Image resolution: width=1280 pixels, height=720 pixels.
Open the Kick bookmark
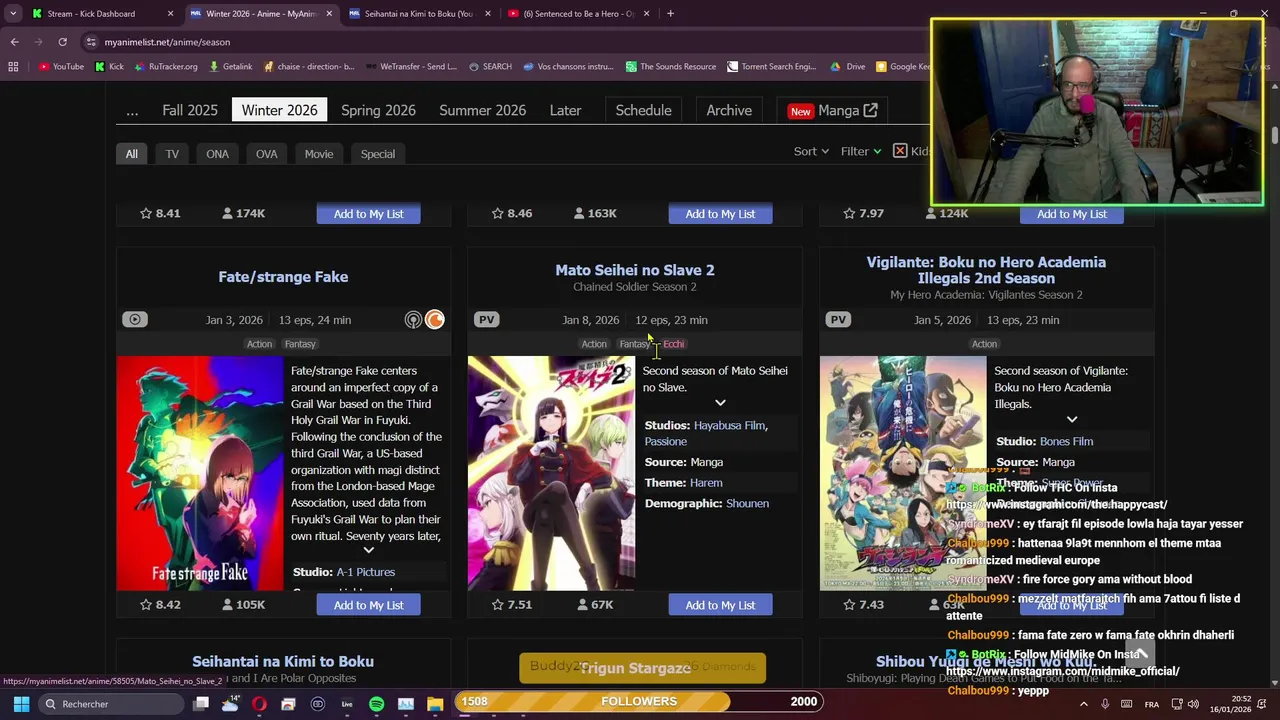(x=109, y=67)
